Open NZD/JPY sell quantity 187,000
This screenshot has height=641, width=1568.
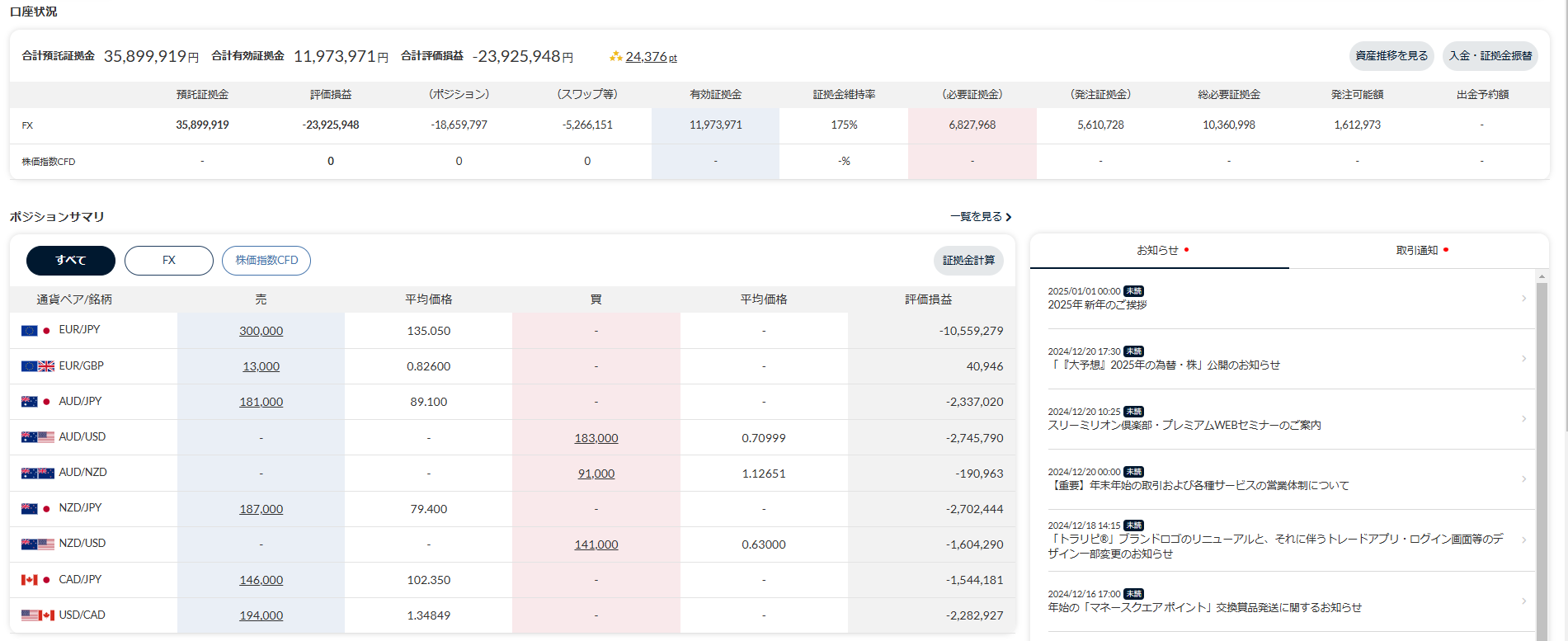tap(261, 509)
